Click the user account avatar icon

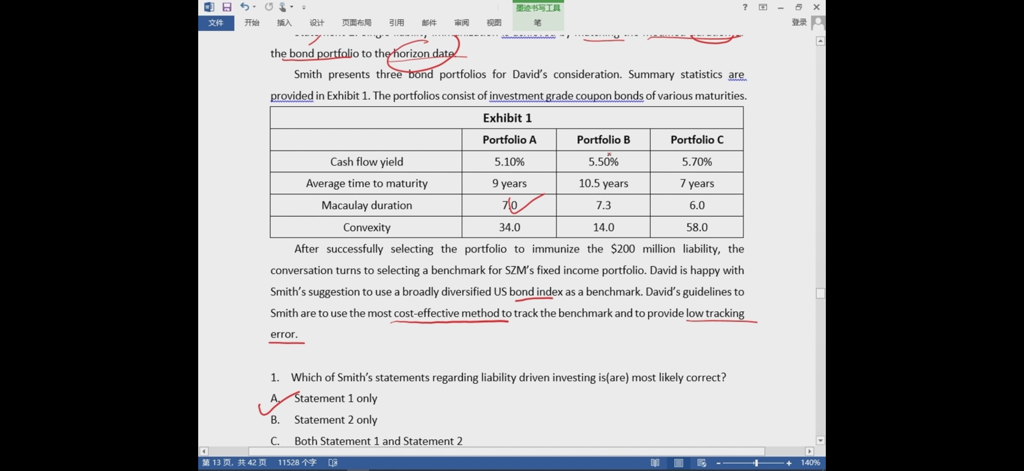818,23
